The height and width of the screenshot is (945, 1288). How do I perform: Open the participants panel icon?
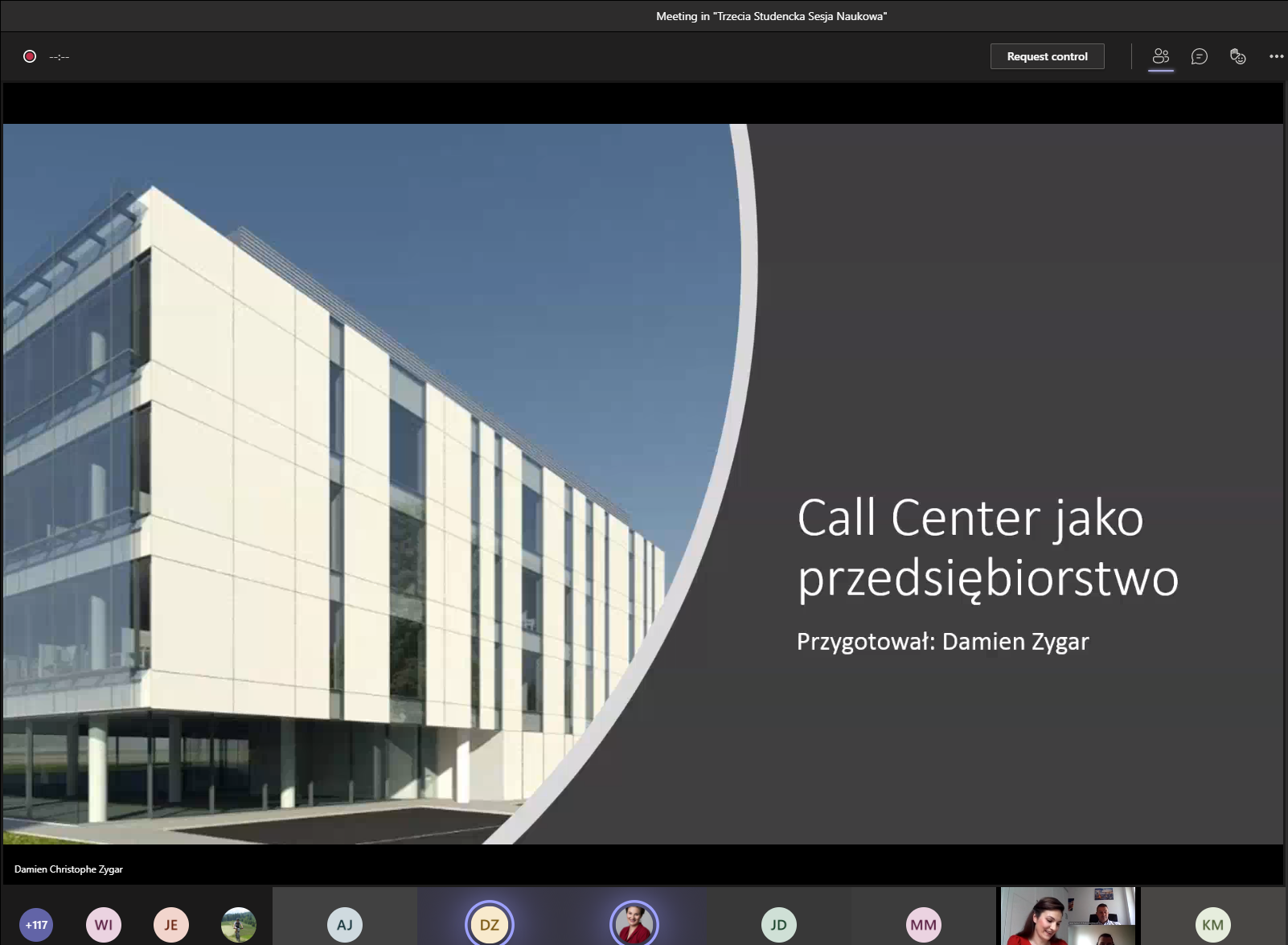coord(1160,56)
